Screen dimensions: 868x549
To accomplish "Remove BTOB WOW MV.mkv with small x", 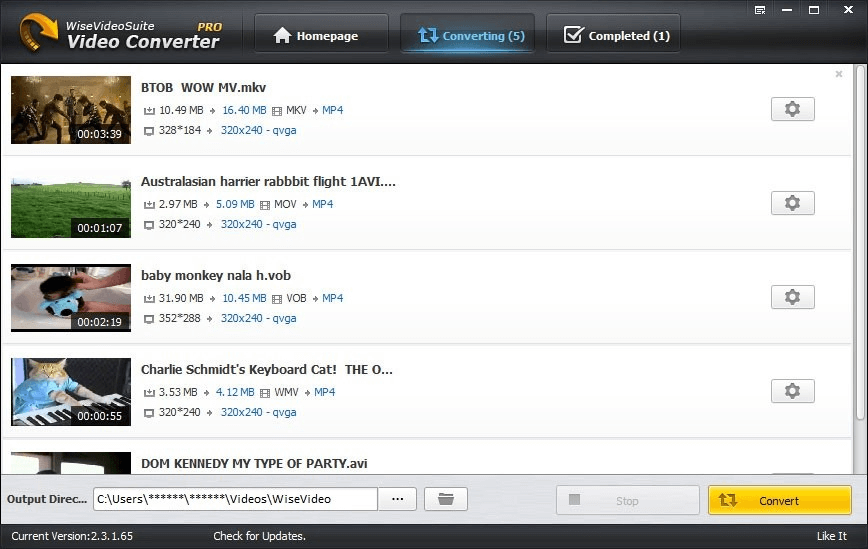I will click(x=839, y=74).
